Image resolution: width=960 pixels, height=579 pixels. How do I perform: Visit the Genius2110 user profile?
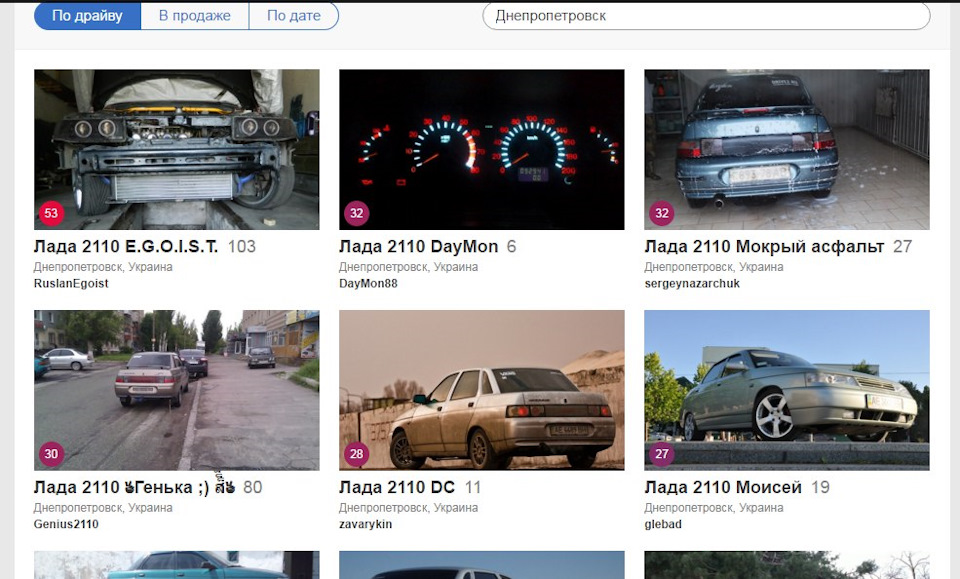point(66,524)
